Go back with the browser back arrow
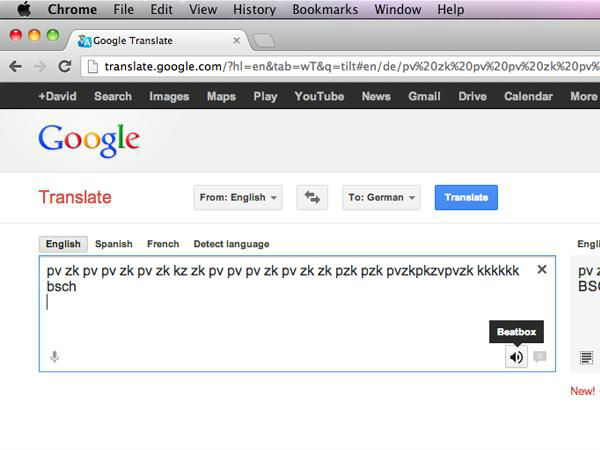Viewport: 600px width, 450px height. 15,67
